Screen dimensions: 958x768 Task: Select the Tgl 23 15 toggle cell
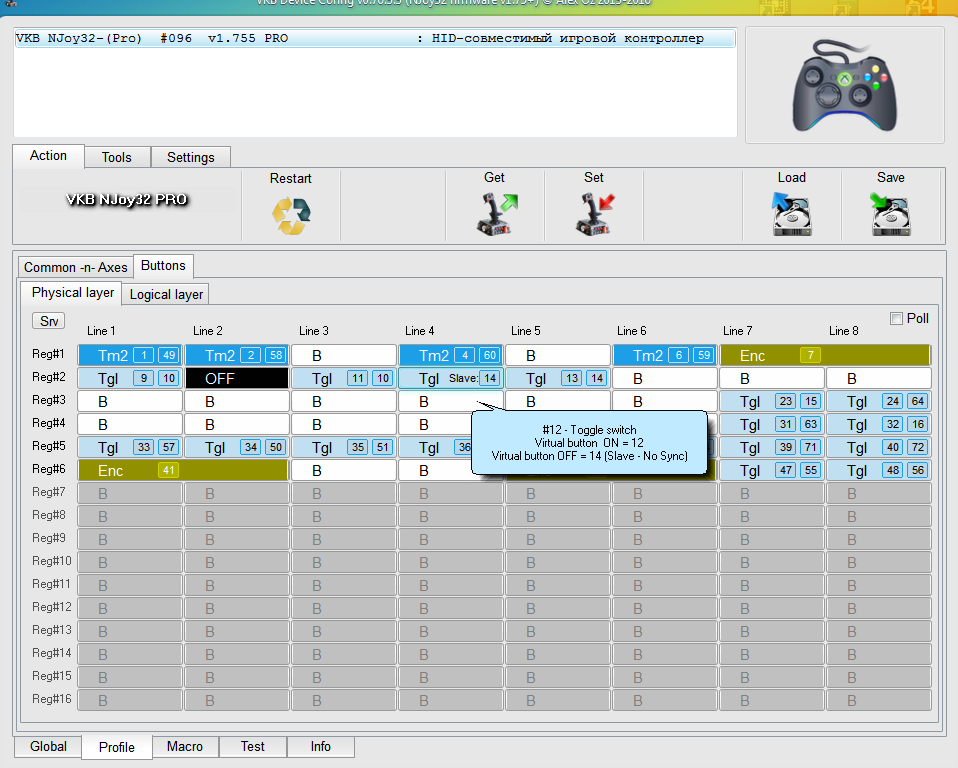(x=772, y=401)
